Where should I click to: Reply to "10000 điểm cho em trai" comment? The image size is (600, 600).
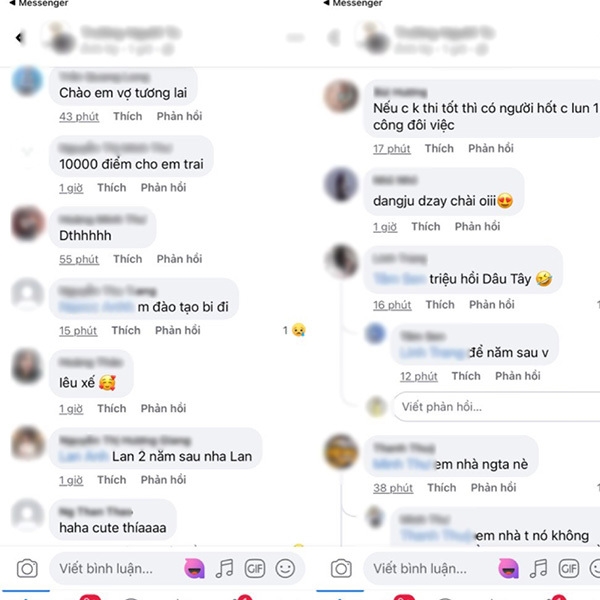pos(163,188)
